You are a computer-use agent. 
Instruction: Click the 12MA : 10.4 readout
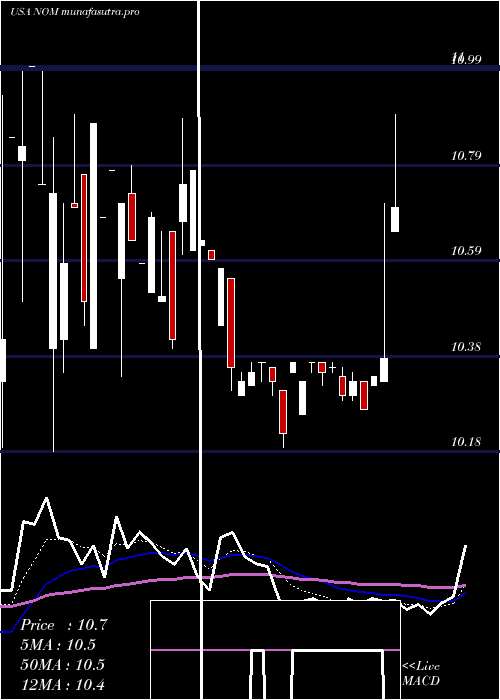tap(62, 684)
